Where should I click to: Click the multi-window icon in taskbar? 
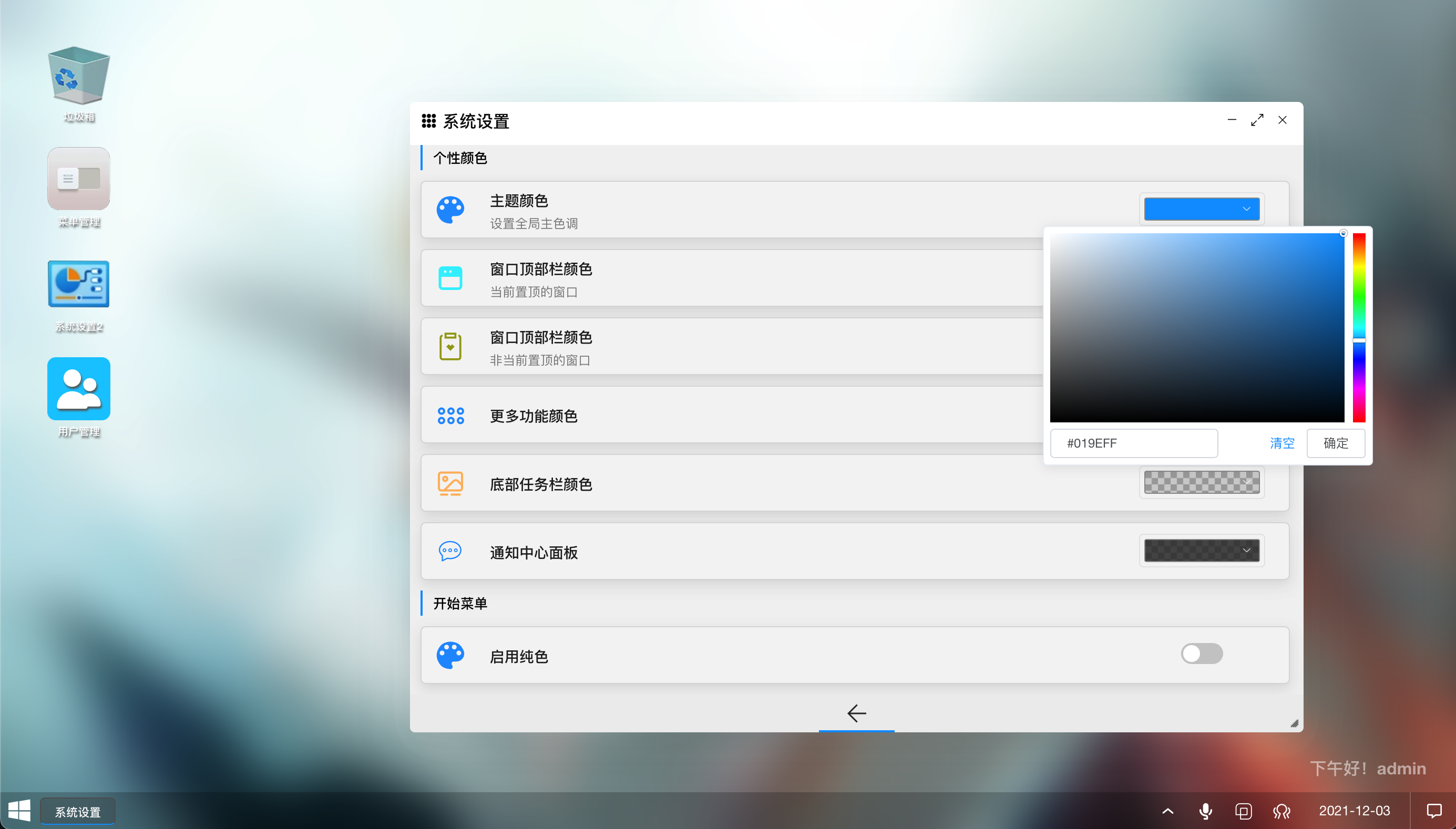tap(1244, 811)
